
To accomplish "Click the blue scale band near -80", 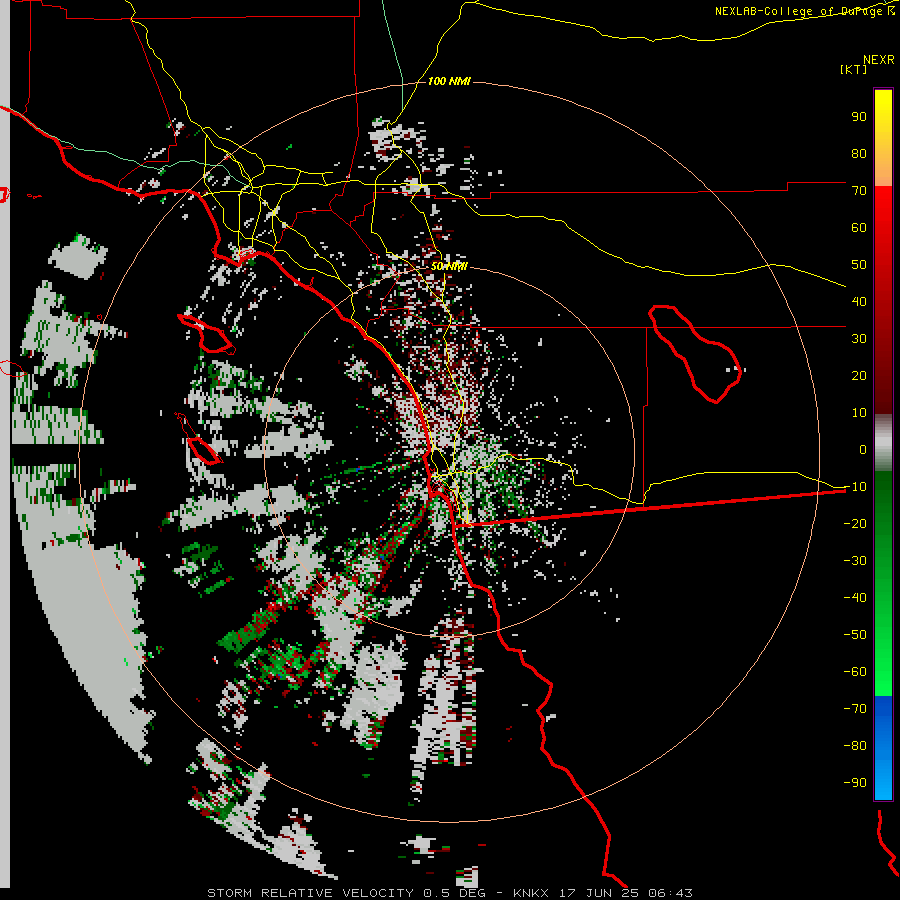I will click(x=883, y=748).
